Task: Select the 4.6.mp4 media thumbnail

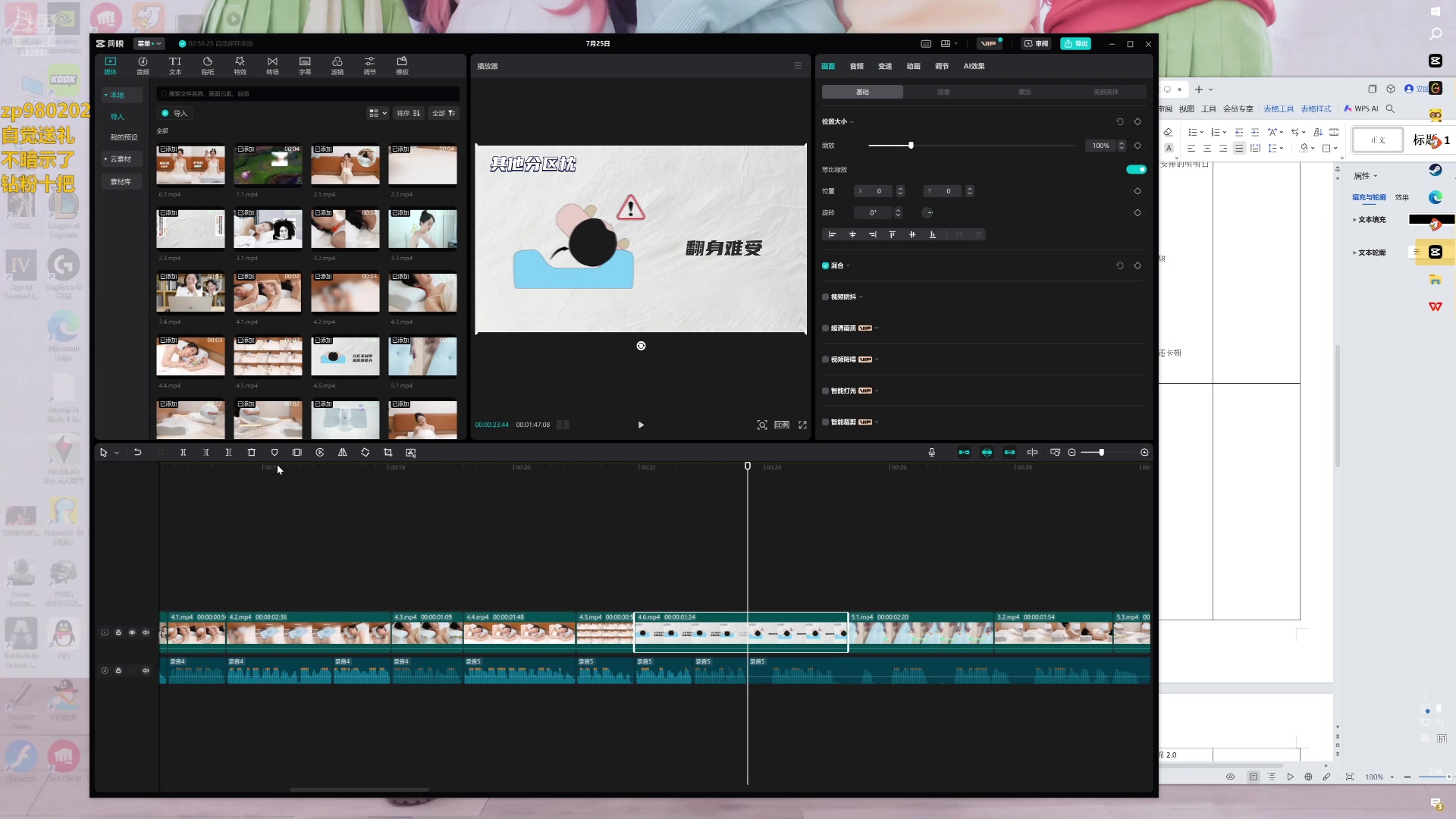Action: click(x=345, y=356)
